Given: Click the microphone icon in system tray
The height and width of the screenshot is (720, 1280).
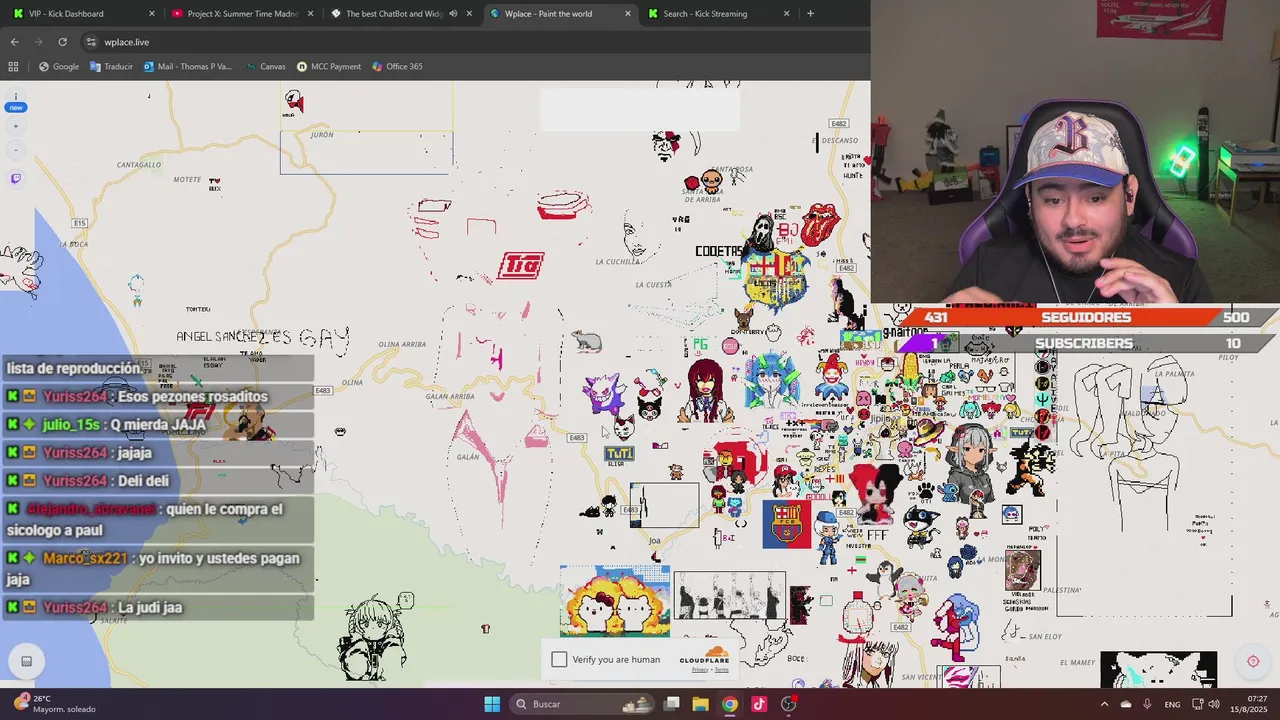Looking at the screenshot, I should [x=1147, y=704].
